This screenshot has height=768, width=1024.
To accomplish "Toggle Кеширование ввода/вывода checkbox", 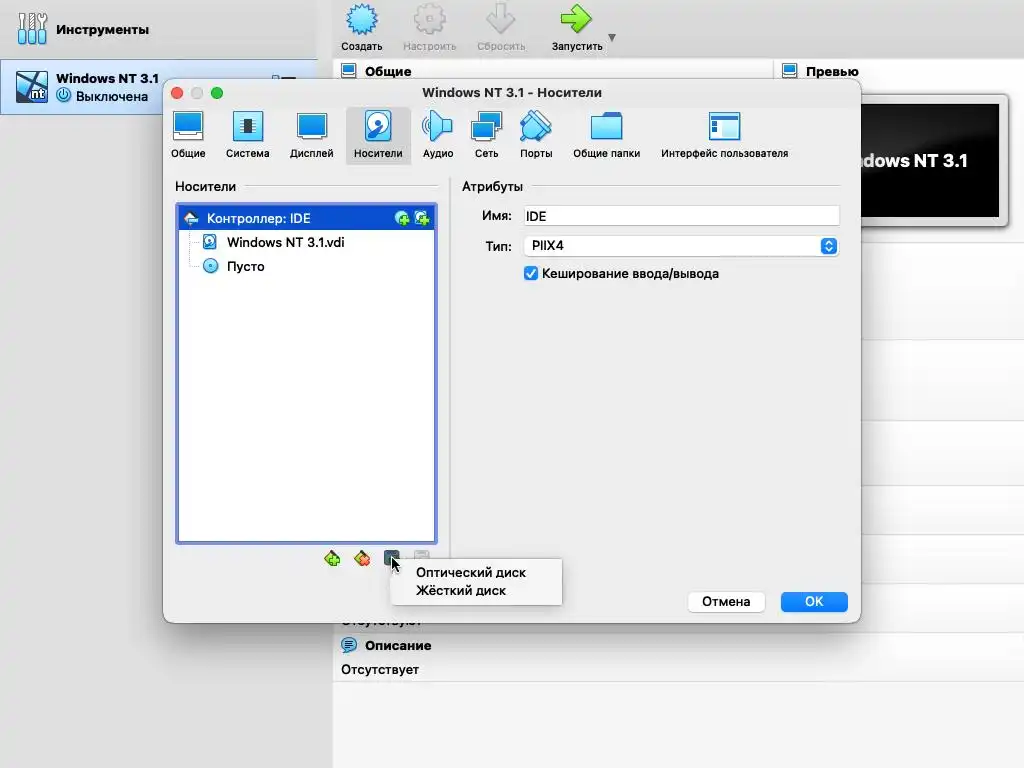I will [531, 274].
